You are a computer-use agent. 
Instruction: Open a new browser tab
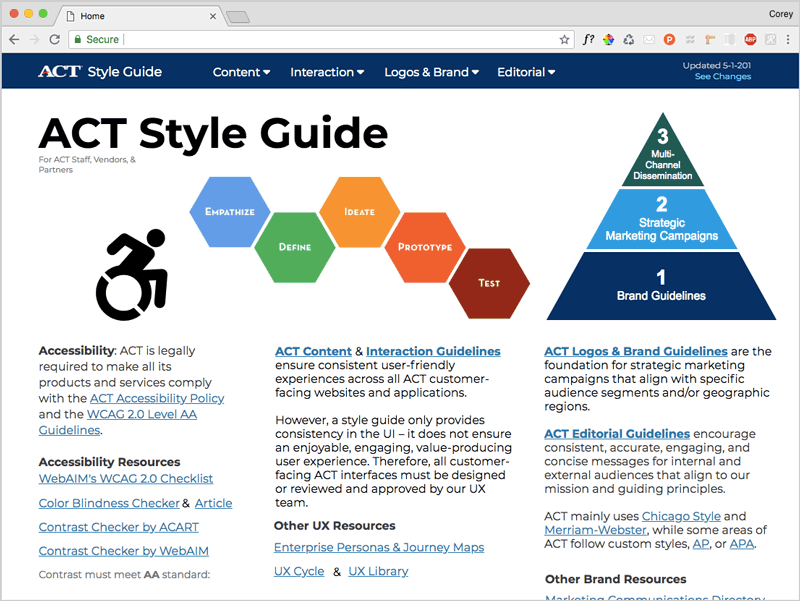click(238, 17)
